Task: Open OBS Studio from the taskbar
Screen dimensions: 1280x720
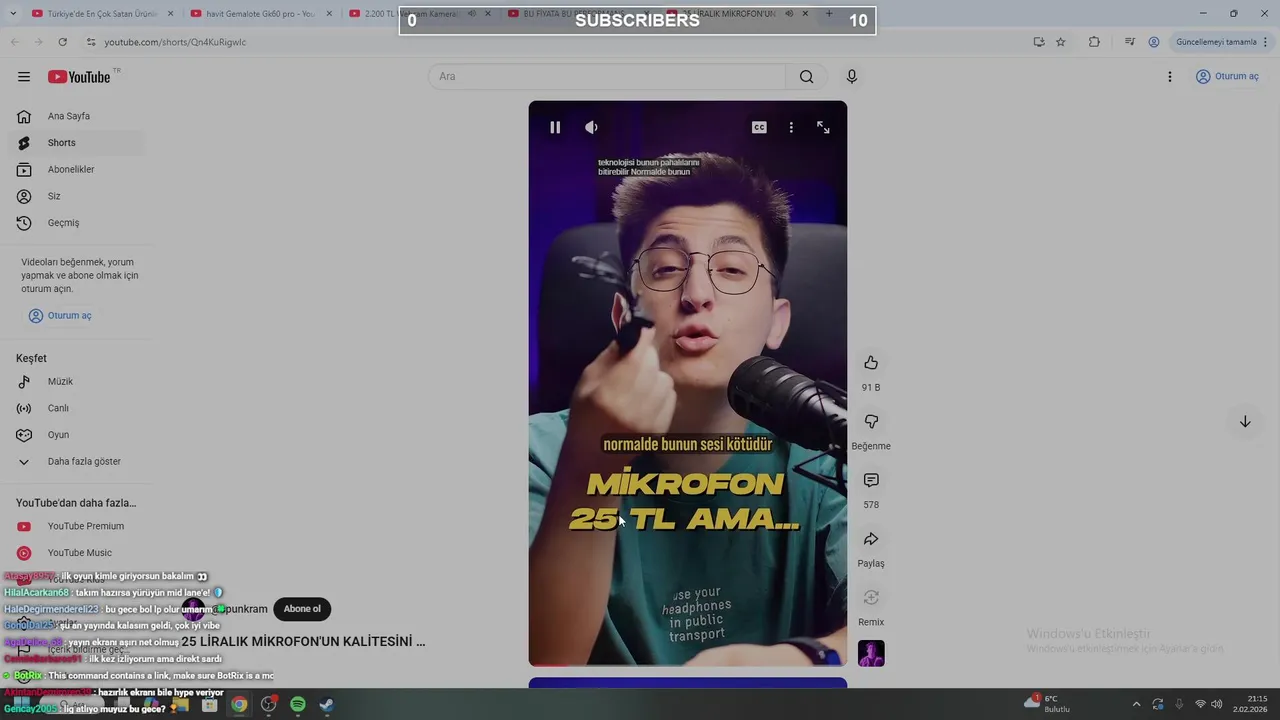Action: pos(268,705)
